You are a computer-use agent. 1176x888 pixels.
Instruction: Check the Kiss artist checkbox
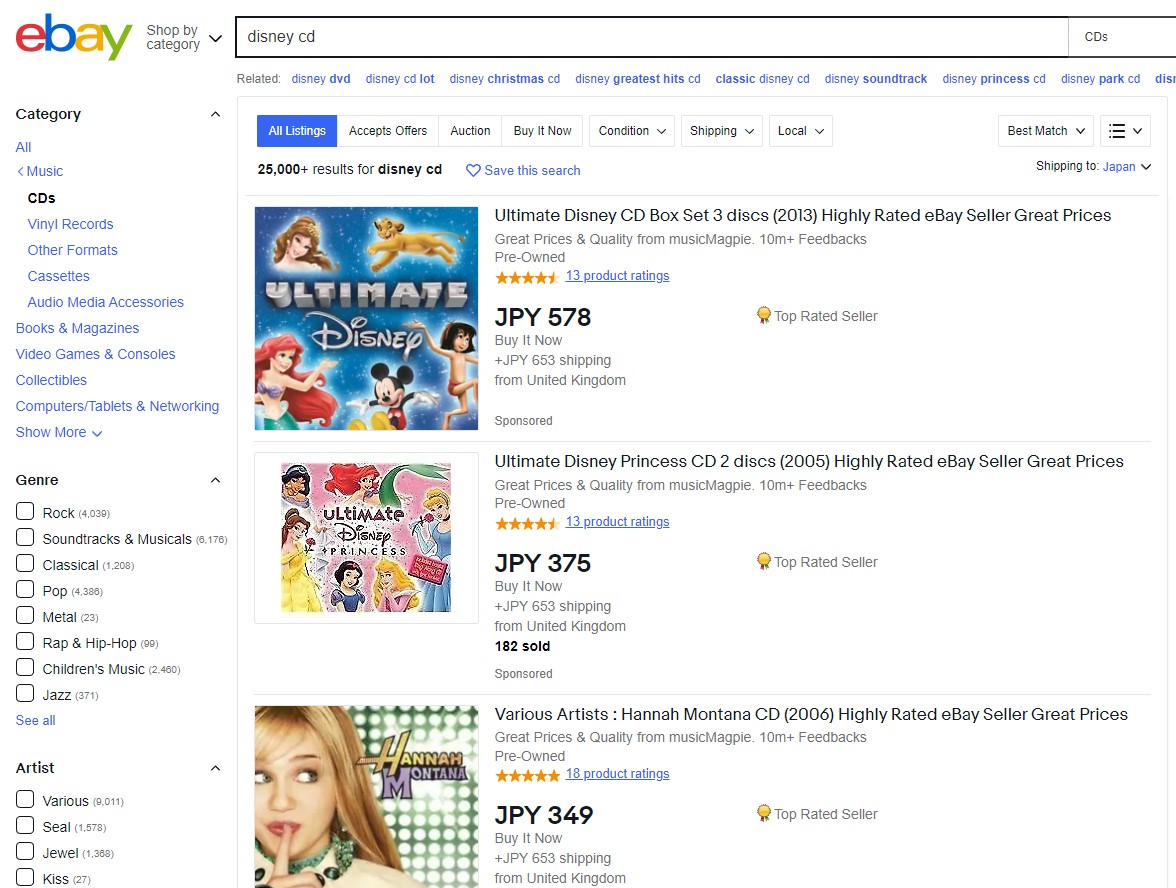tap(25, 878)
